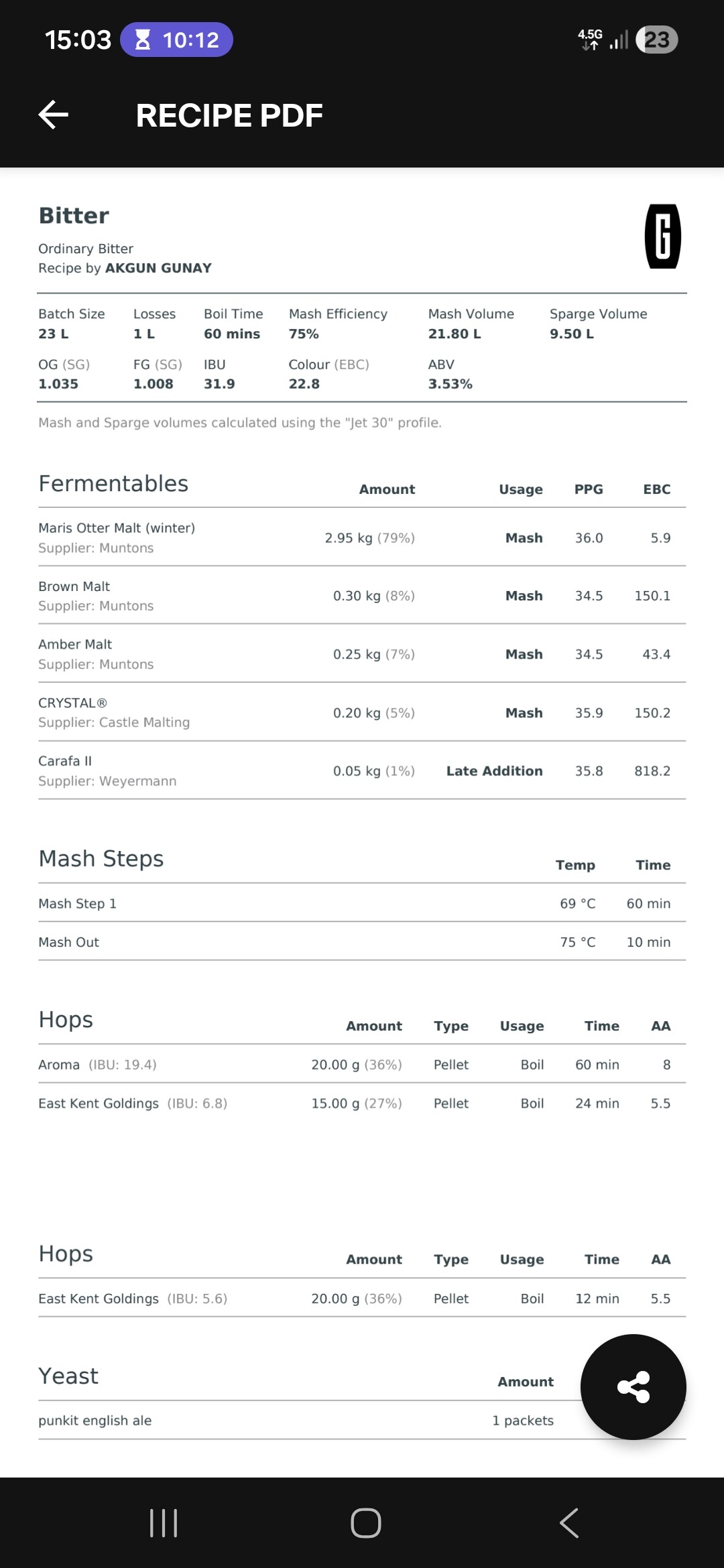The height and width of the screenshot is (1568, 724).
Task: Select the Brown Malt fermentable row
Action: (x=362, y=596)
